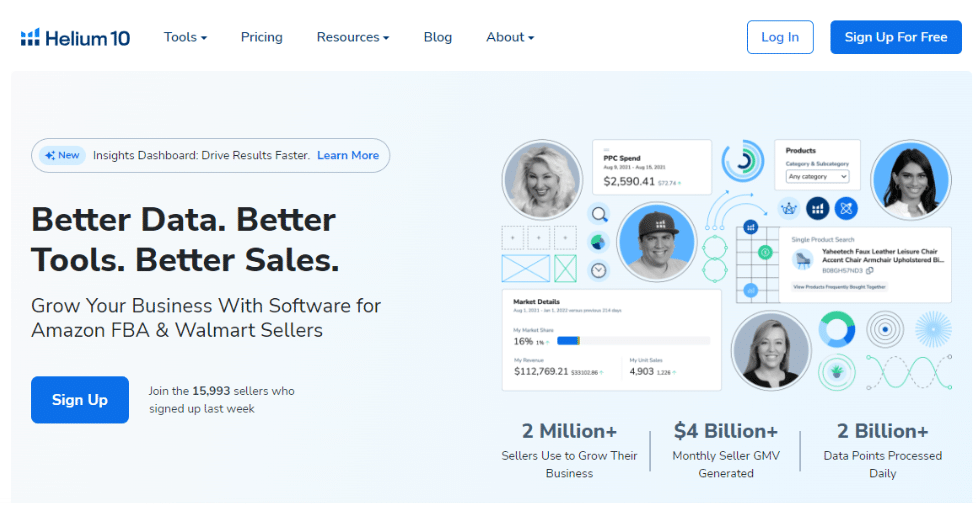Viewport: 976px width, 506px height.
Task: Open the Blog page
Action: tap(438, 37)
